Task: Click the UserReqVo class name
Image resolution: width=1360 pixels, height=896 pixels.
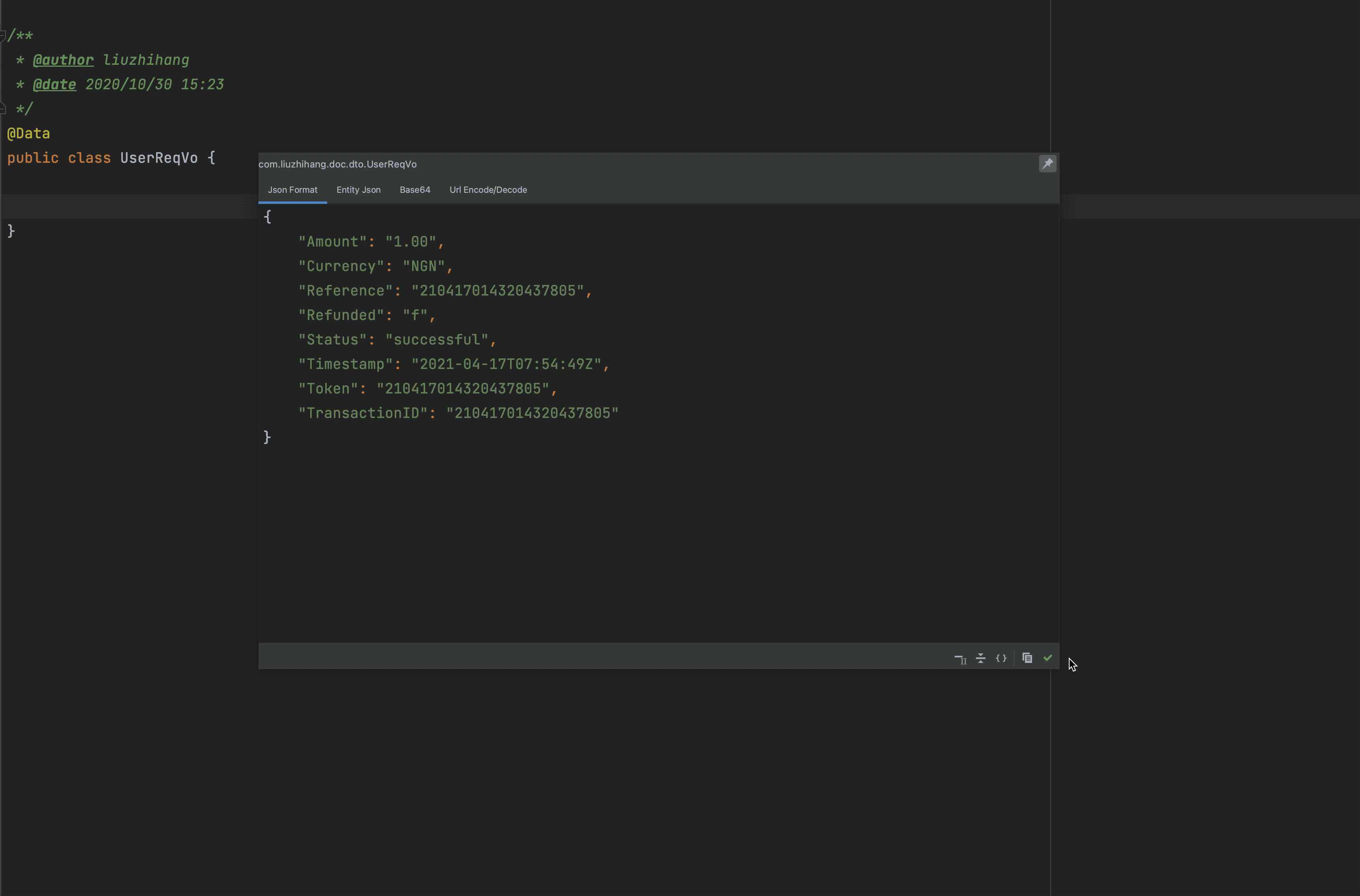Action: pyautogui.click(x=159, y=158)
